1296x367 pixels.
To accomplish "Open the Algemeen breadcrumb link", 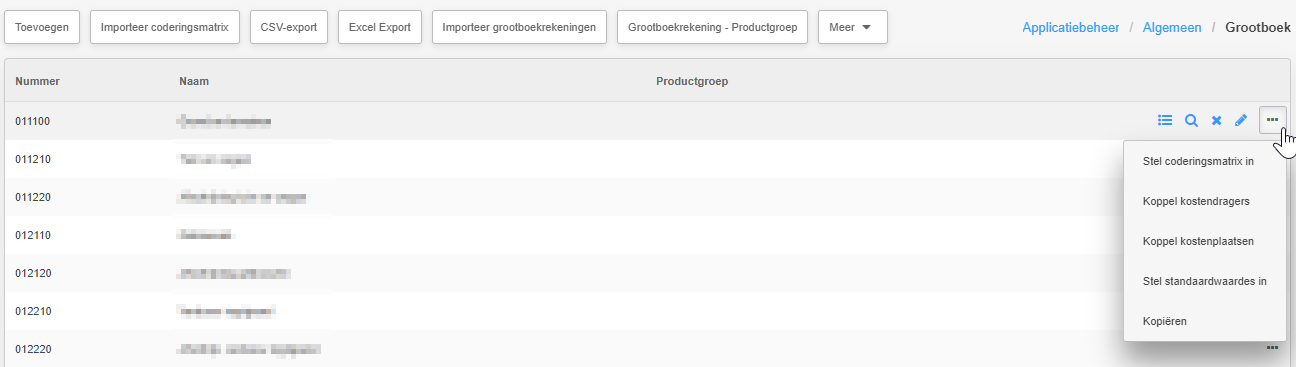I will 1172,28.
